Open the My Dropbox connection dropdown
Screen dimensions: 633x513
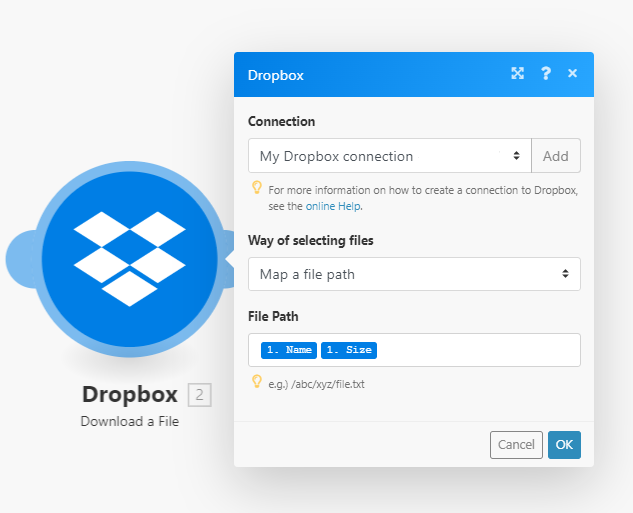(x=389, y=156)
